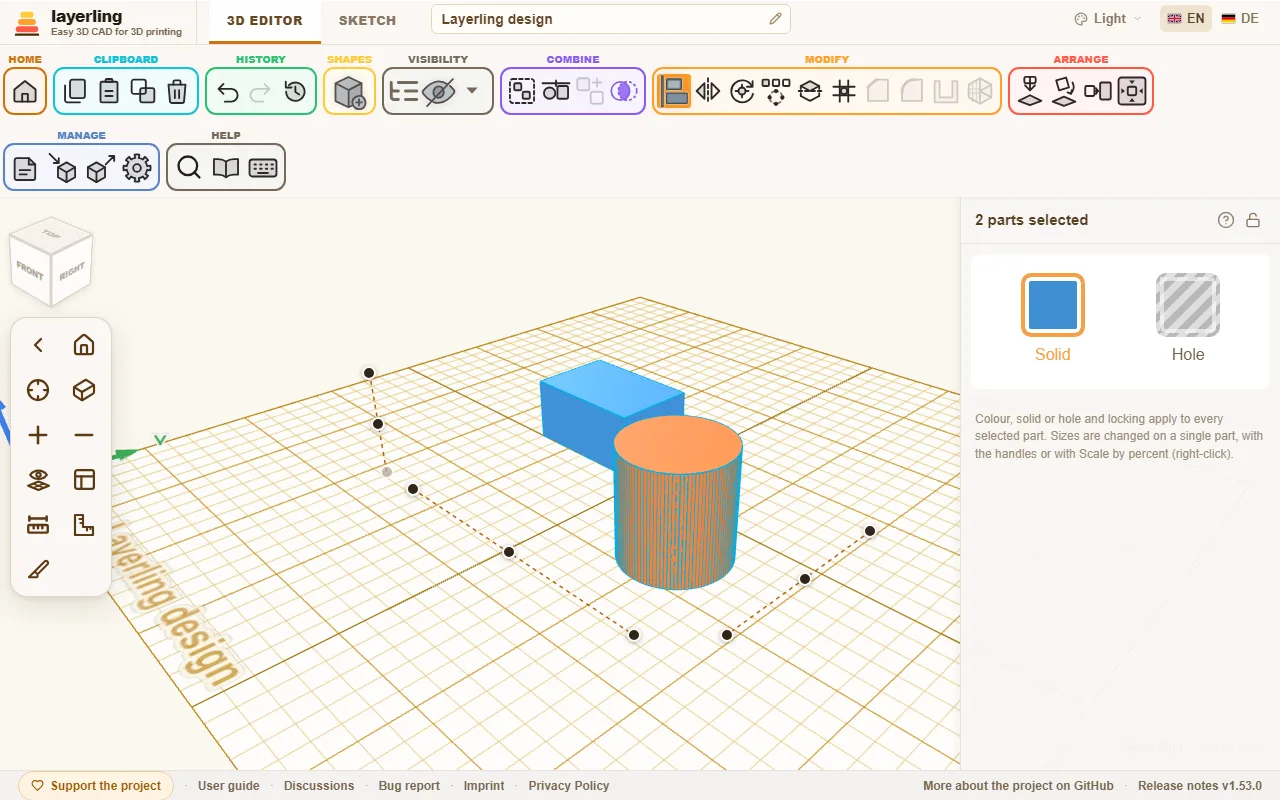Expand the Visibility dropdown arrow
Screen dimensions: 1280x800
click(x=472, y=91)
